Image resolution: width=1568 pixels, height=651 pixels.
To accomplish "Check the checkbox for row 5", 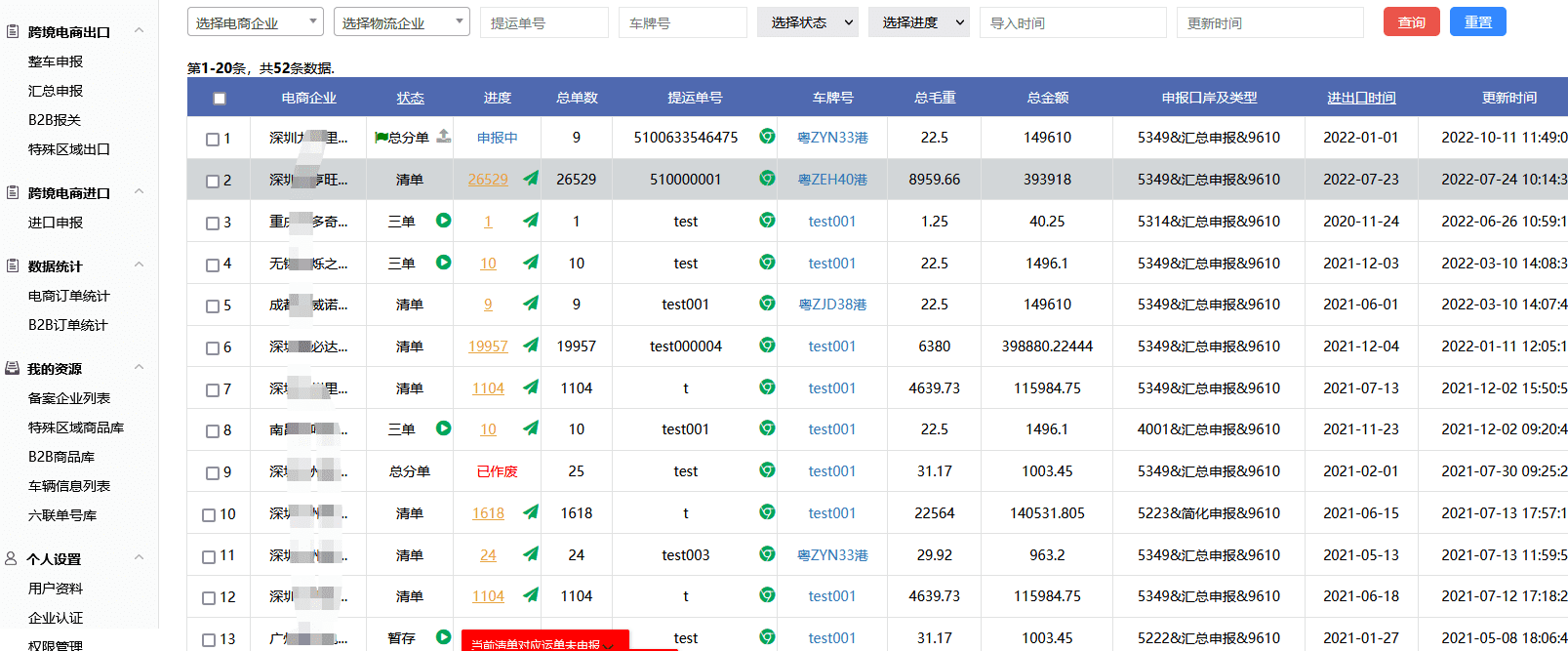I will 213,305.
